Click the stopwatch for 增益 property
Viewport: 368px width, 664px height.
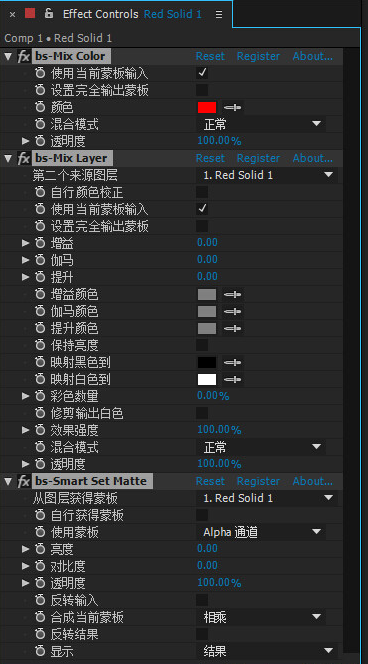click(x=40, y=243)
